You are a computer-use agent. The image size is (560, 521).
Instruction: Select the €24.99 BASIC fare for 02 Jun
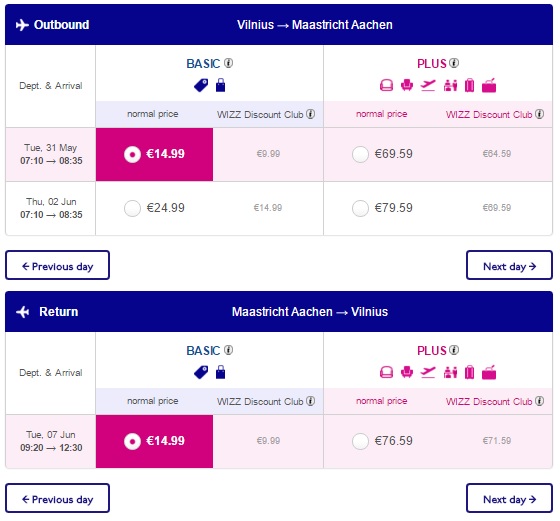click(x=132, y=208)
